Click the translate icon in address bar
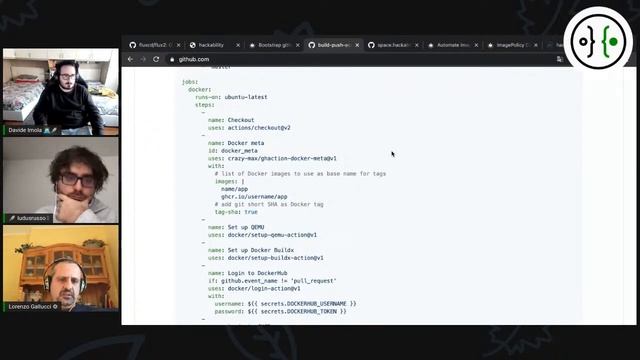The width and height of the screenshot is (640, 360). (x=559, y=60)
